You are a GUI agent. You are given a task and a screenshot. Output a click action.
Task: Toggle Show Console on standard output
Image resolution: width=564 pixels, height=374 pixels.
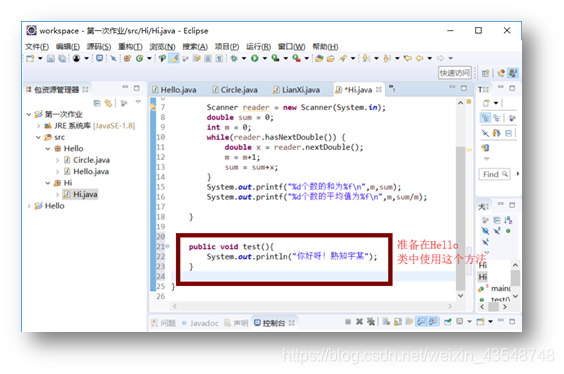click(421, 321)
